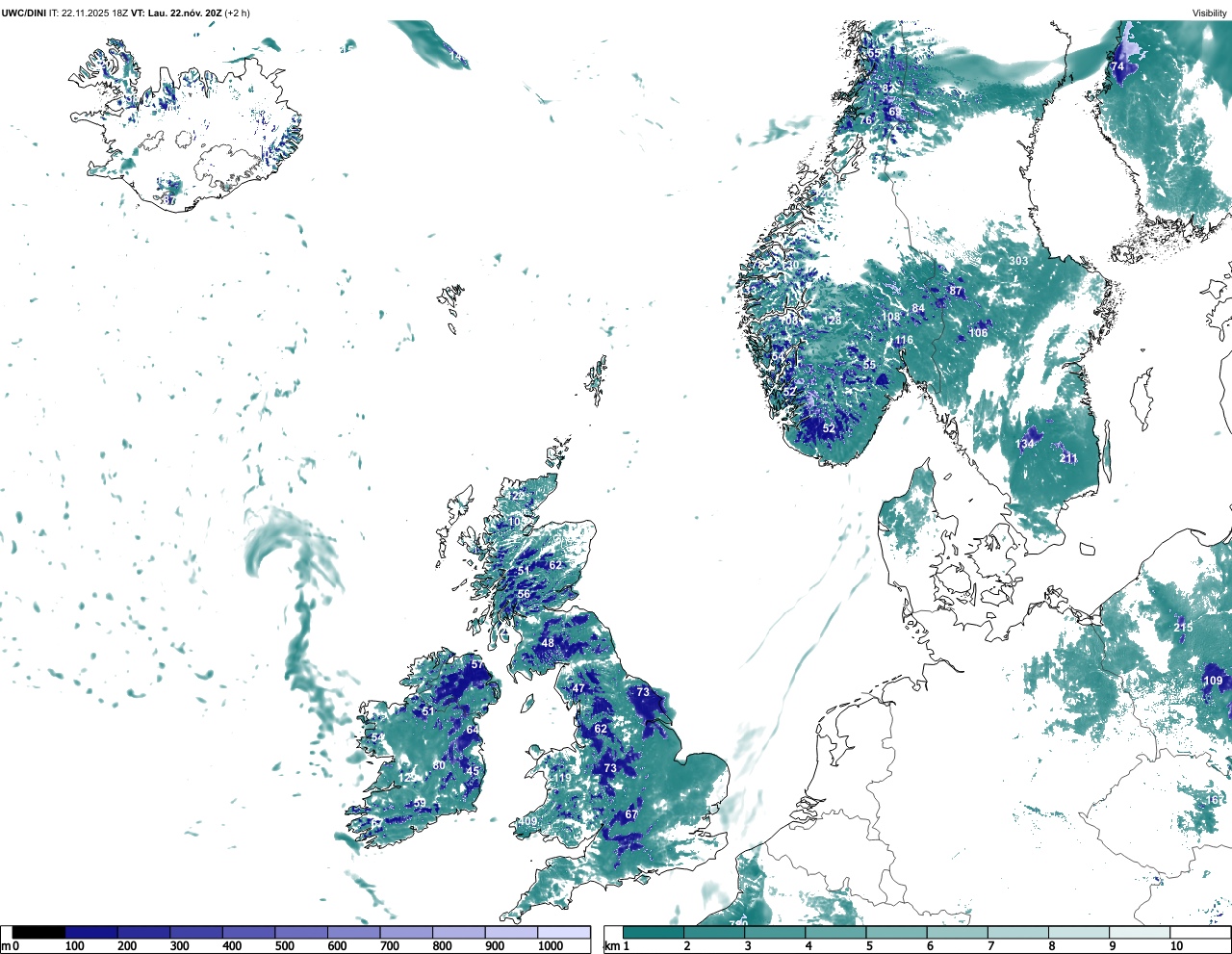Viewport: 1232px width, 954px height.
Task: Click the 56 value in western Scotland
Action: [x=524, y=595]
